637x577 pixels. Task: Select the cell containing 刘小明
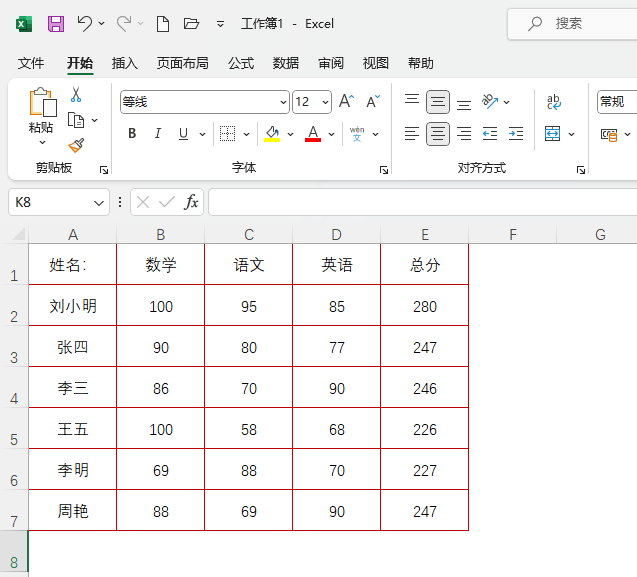[x=73, y=306]
